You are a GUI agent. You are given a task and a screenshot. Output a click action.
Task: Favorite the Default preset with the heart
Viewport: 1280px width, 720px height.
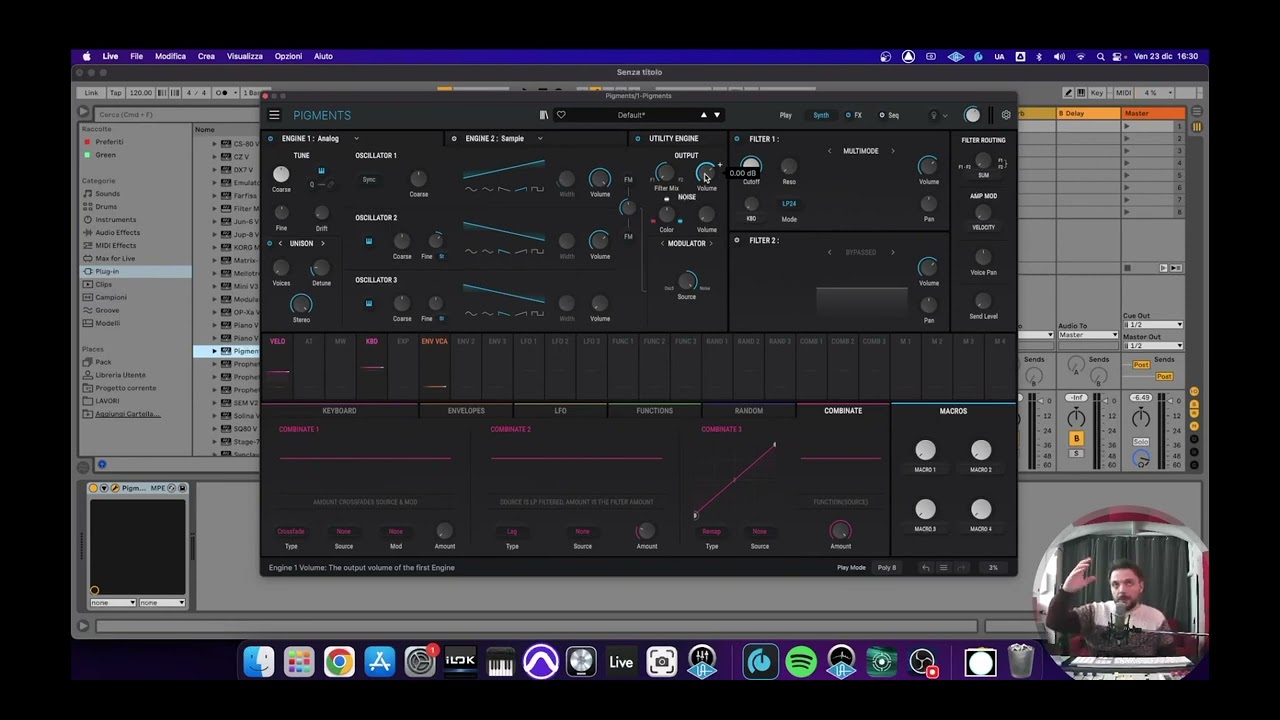tap(561, 115)
